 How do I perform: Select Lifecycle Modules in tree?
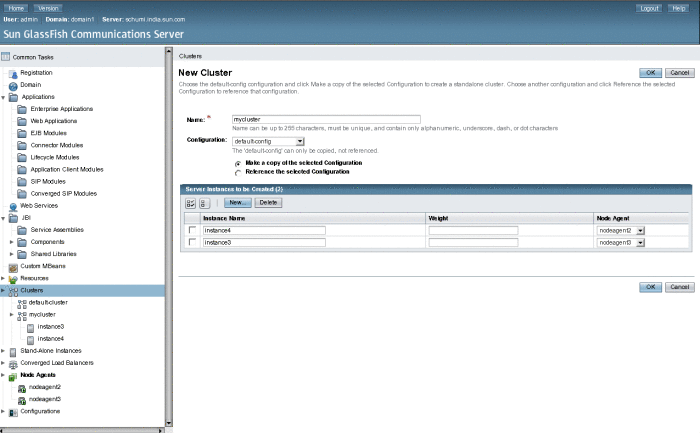coord(54,157)
